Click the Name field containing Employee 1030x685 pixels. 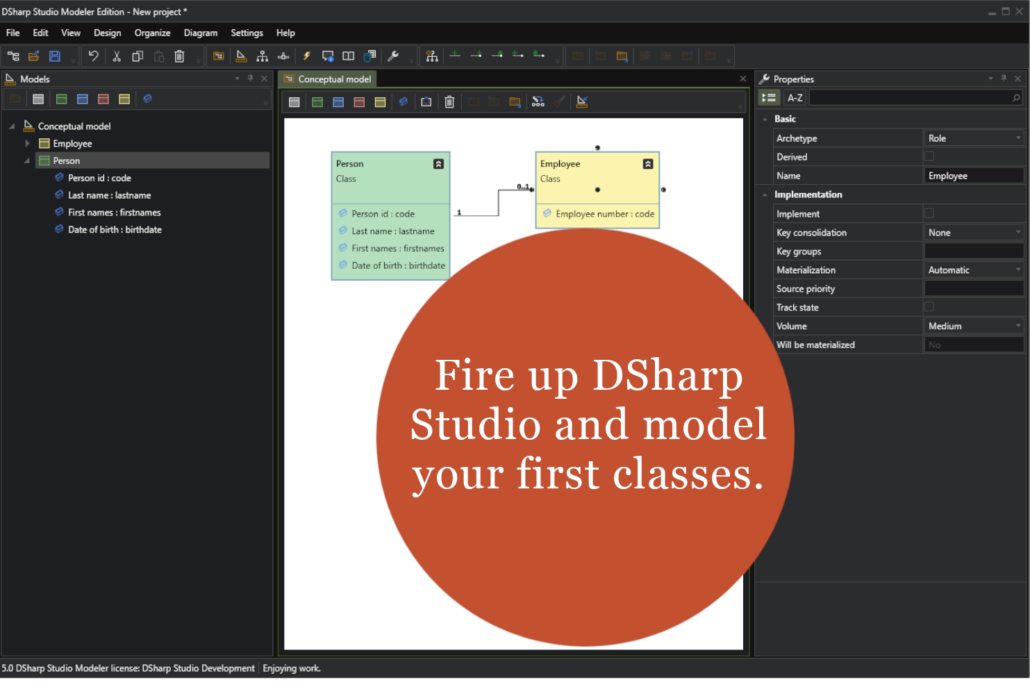point(973,176)
